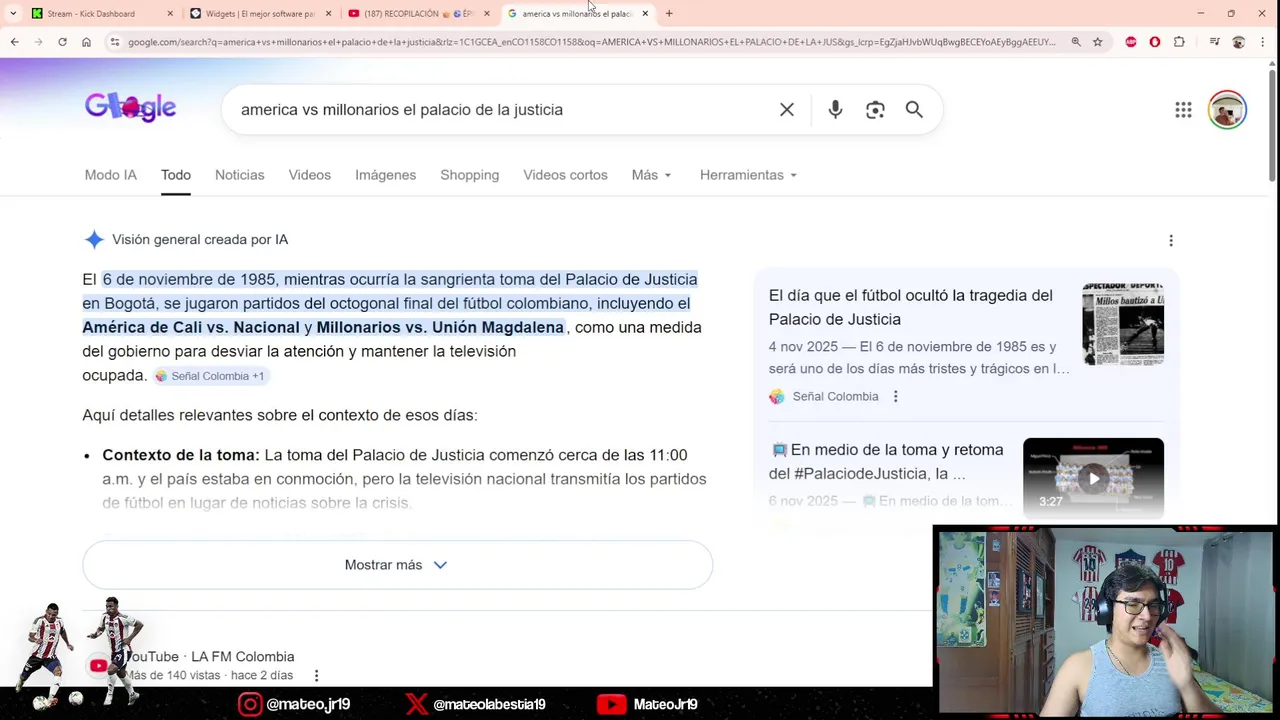Select the Shopping search tab
Screen dimensions: 1280x720
coord(469,175)
